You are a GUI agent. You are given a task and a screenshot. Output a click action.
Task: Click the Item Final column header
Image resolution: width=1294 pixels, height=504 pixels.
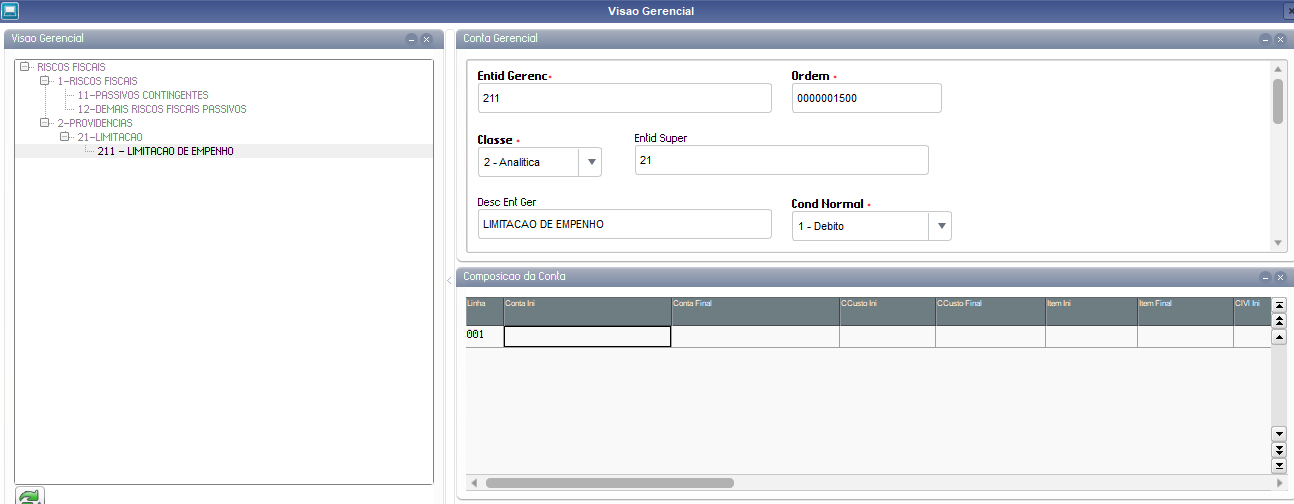coord(1185,311)
